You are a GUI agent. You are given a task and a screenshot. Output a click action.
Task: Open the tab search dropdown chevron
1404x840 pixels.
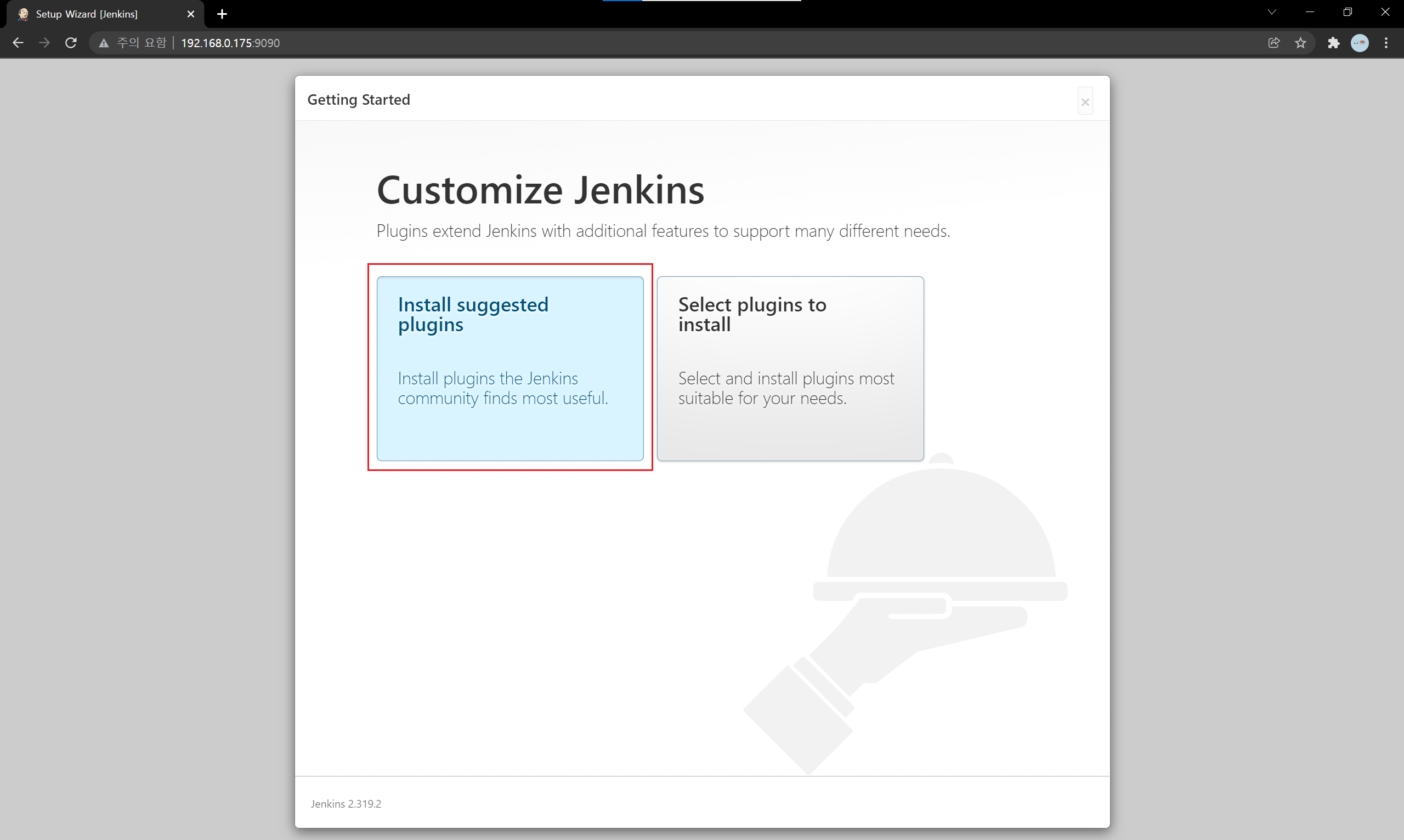(1271, 13)
